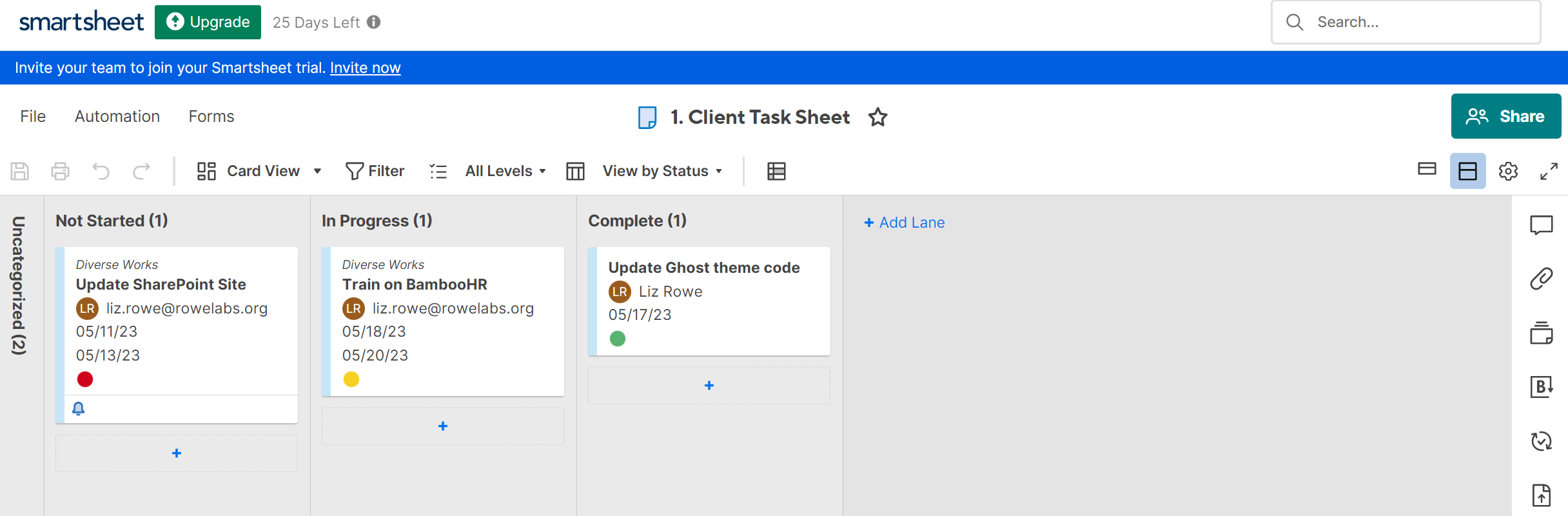Open the Update Ghost theme code card title
The width and height of the screenshot is (1568, 516).
point(704,268)
